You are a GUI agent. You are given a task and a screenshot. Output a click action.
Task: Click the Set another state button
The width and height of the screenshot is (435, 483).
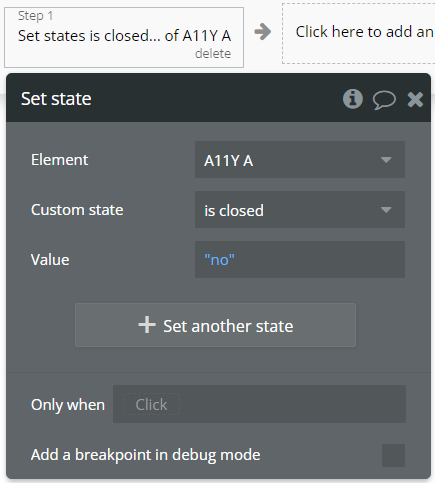tap(215, 325)
